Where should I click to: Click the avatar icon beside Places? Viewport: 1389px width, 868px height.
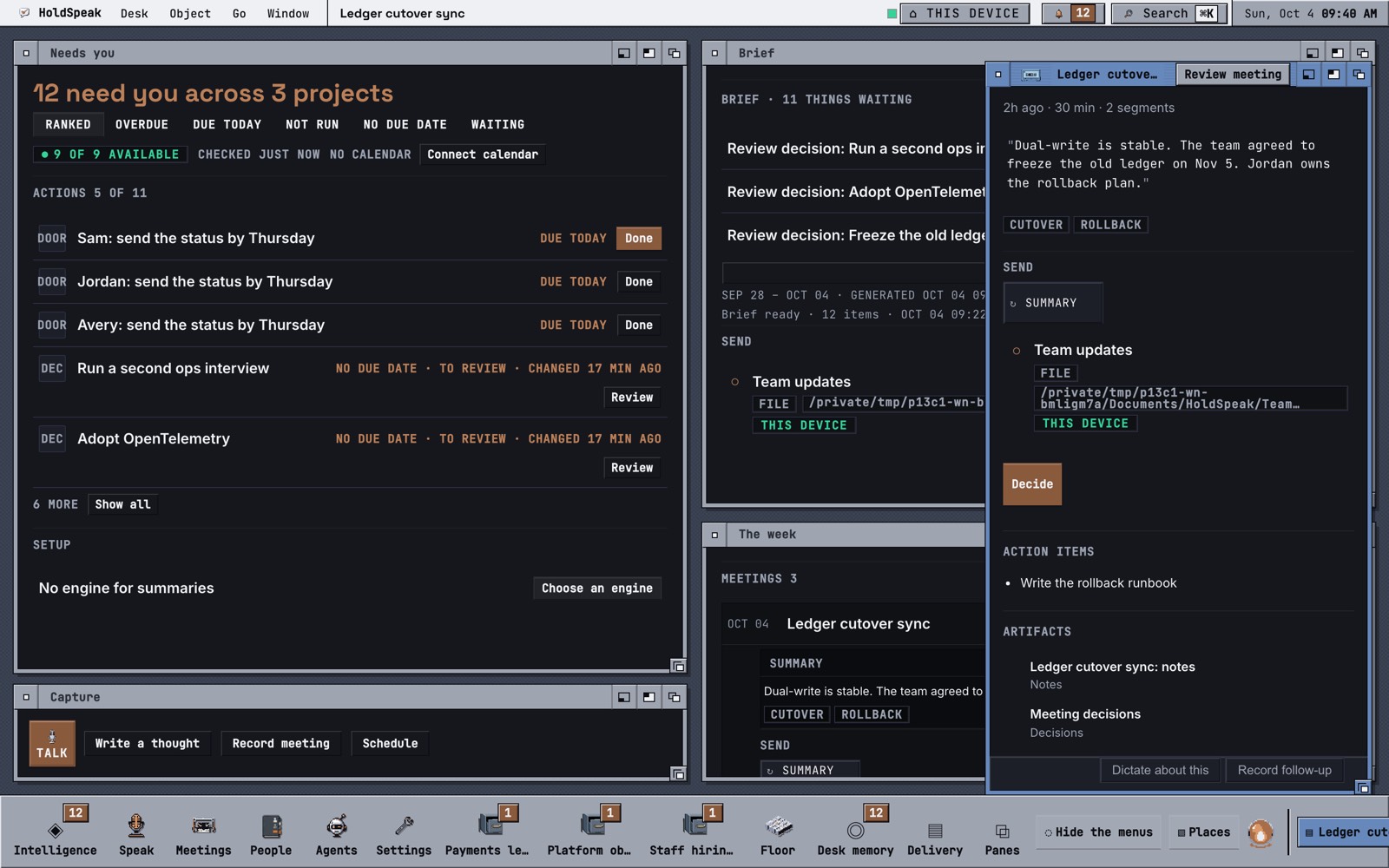(1261, 833)
